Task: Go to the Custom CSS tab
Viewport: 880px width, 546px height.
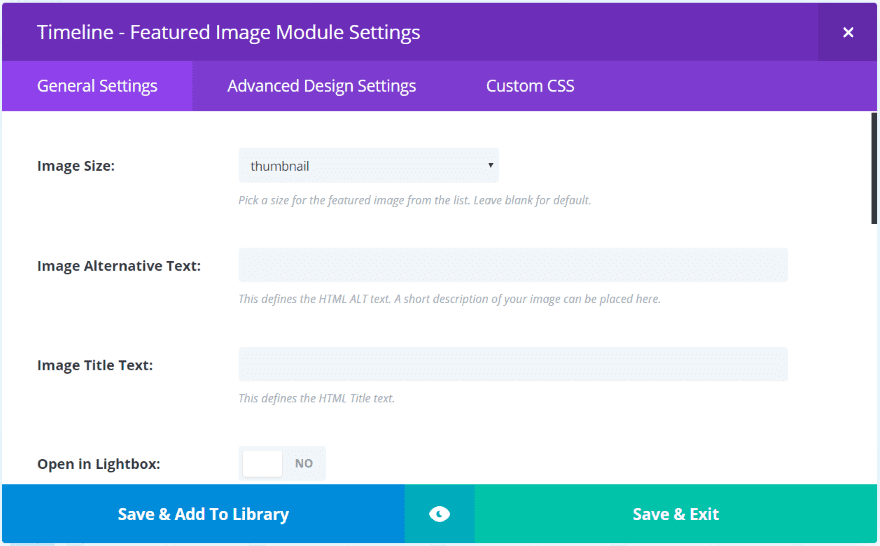Action: (530, 86)
